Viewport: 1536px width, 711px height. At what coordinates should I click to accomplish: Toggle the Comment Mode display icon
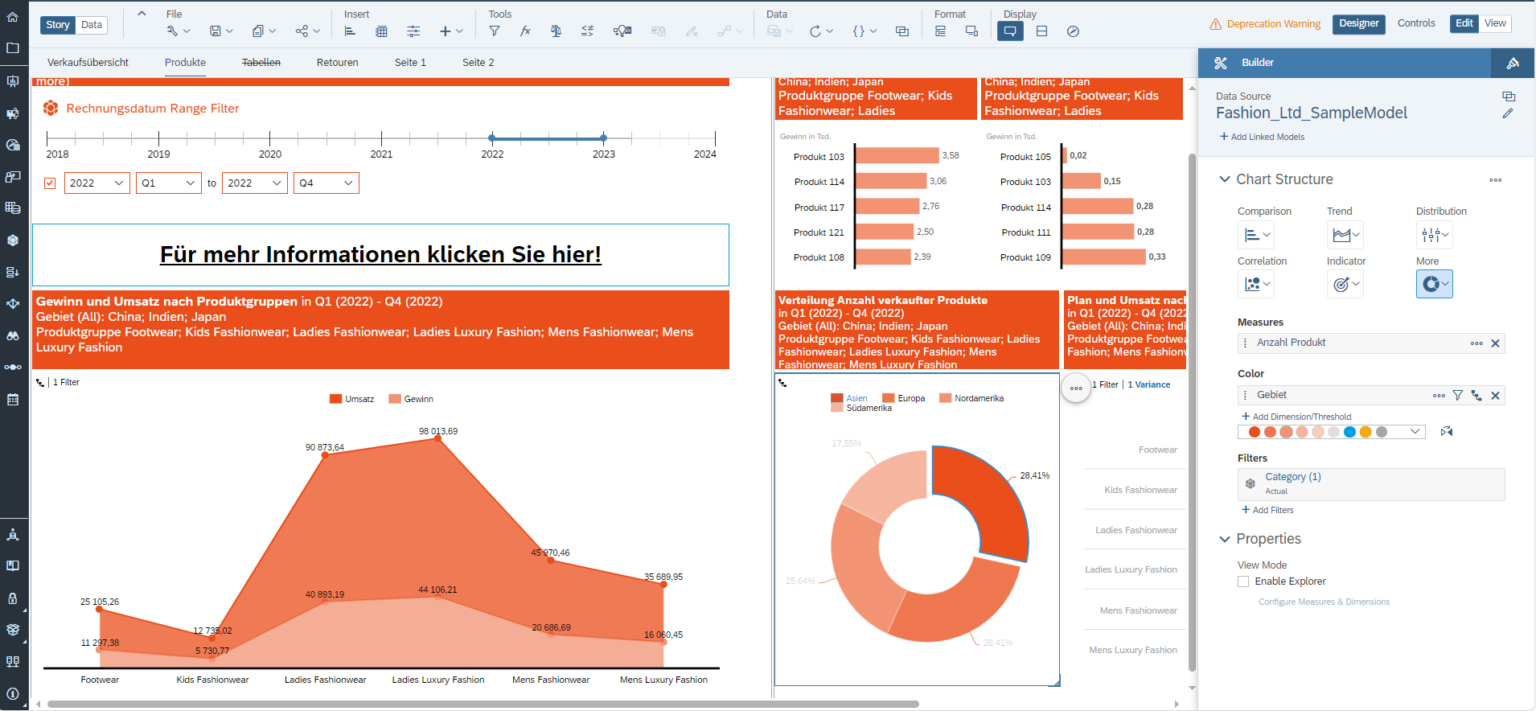pos(1010,31)
